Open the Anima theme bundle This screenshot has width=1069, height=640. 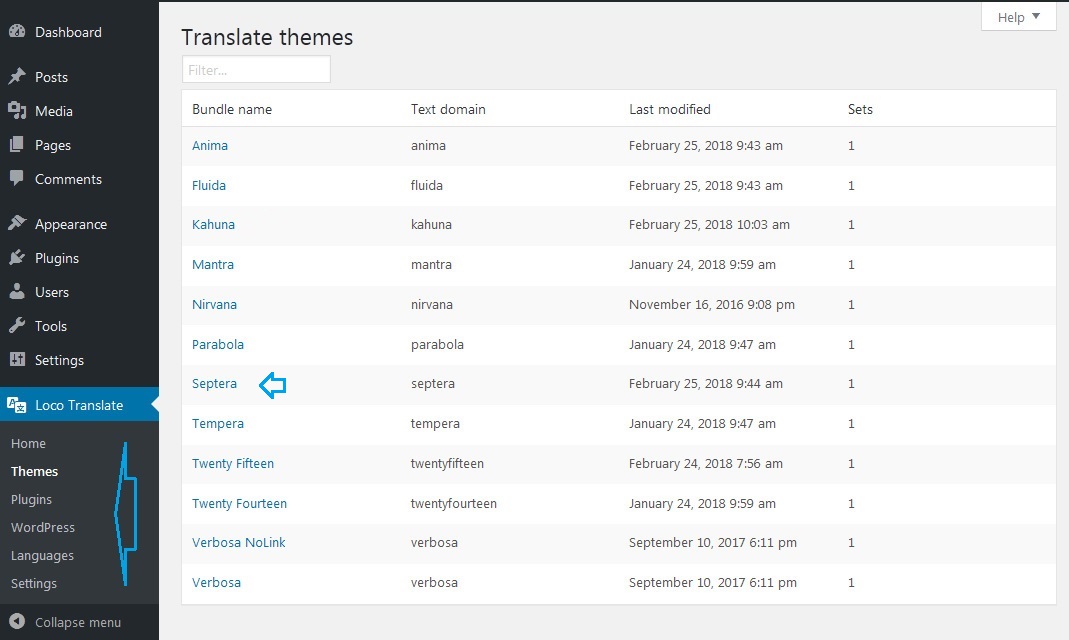tap(210, 145)
